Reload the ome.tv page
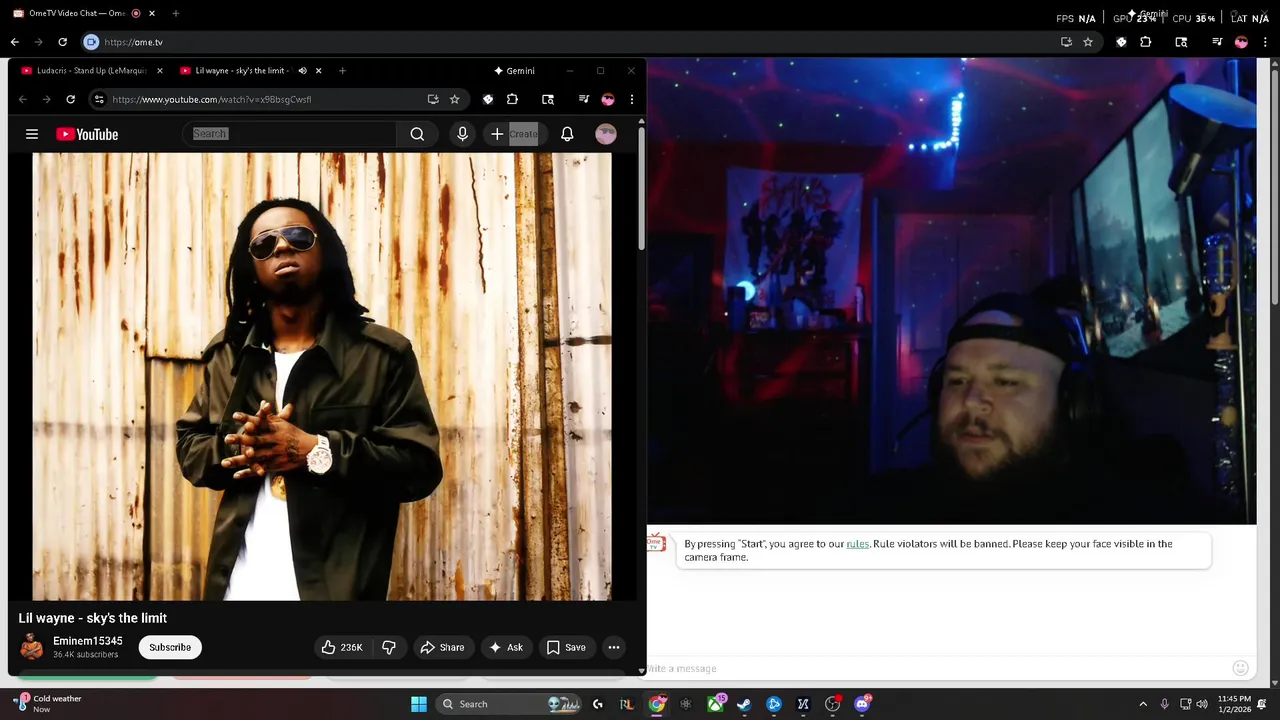Screen dimensions: 1280x720 pyautogui.click(x=62, y=42)
